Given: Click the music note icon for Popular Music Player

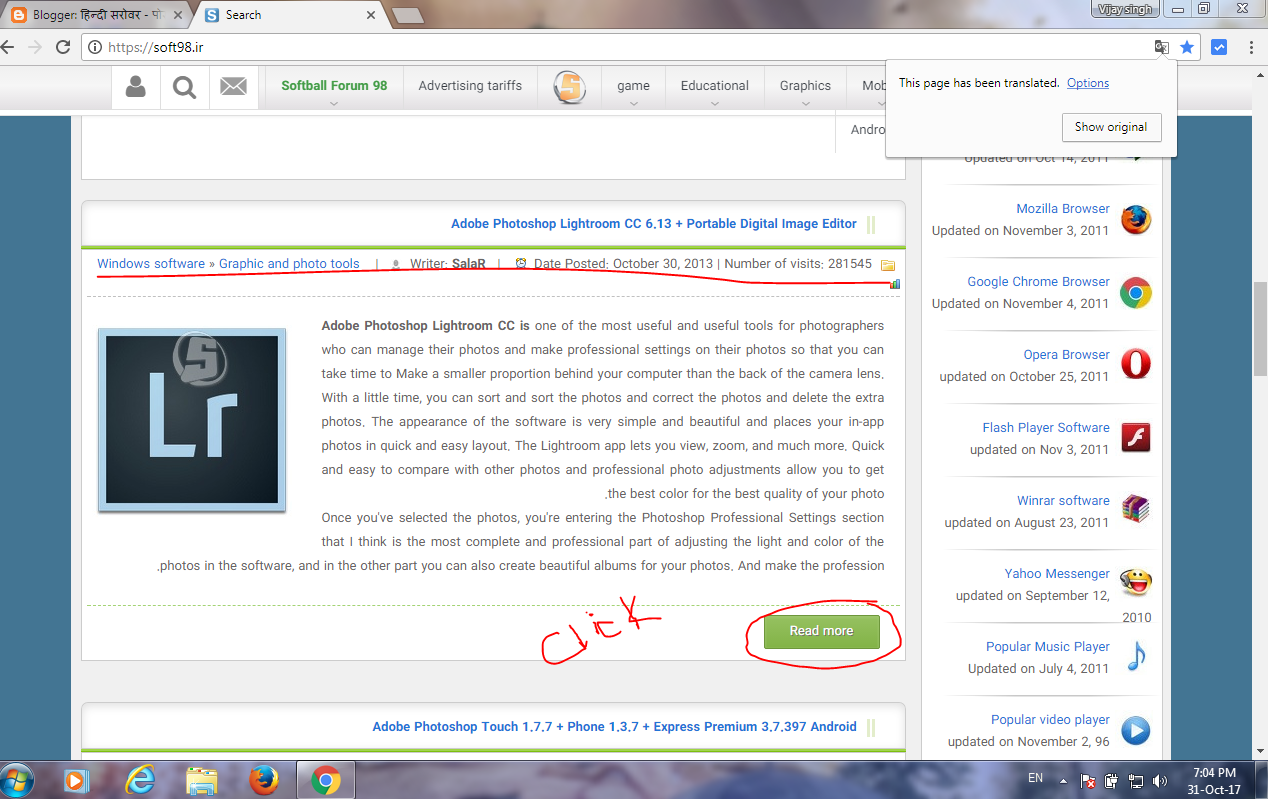Looking at the screenshot, I should (1135, 656).
